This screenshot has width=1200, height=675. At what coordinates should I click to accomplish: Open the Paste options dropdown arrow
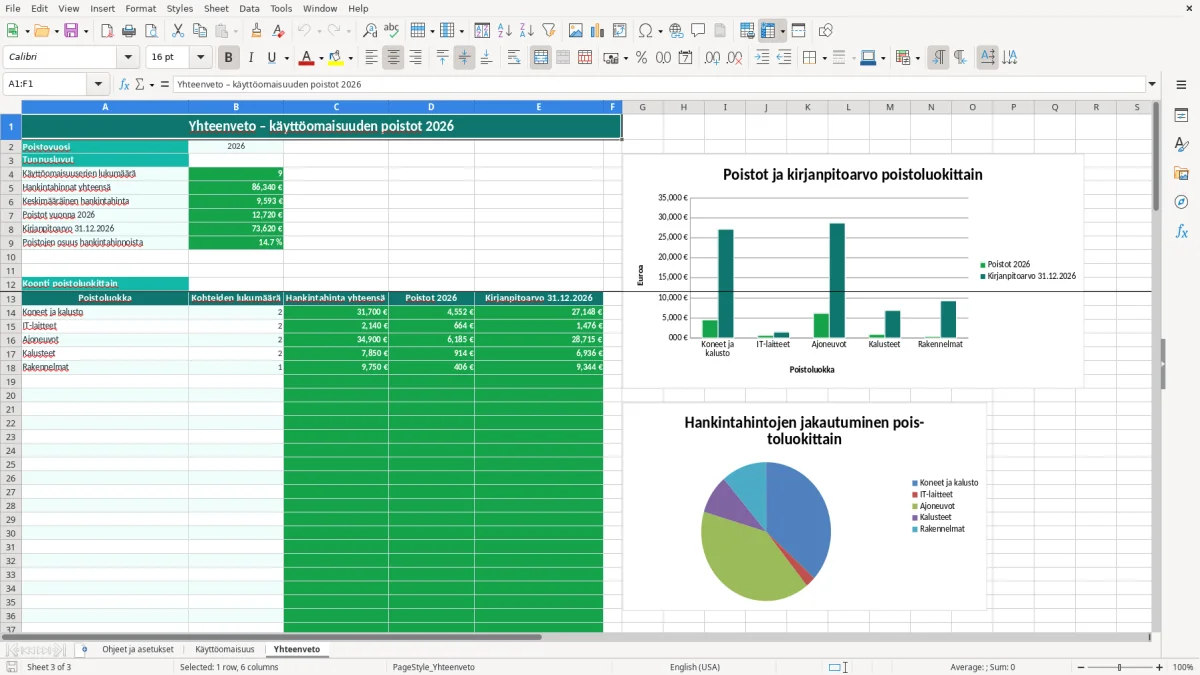[x=236, y=31]
